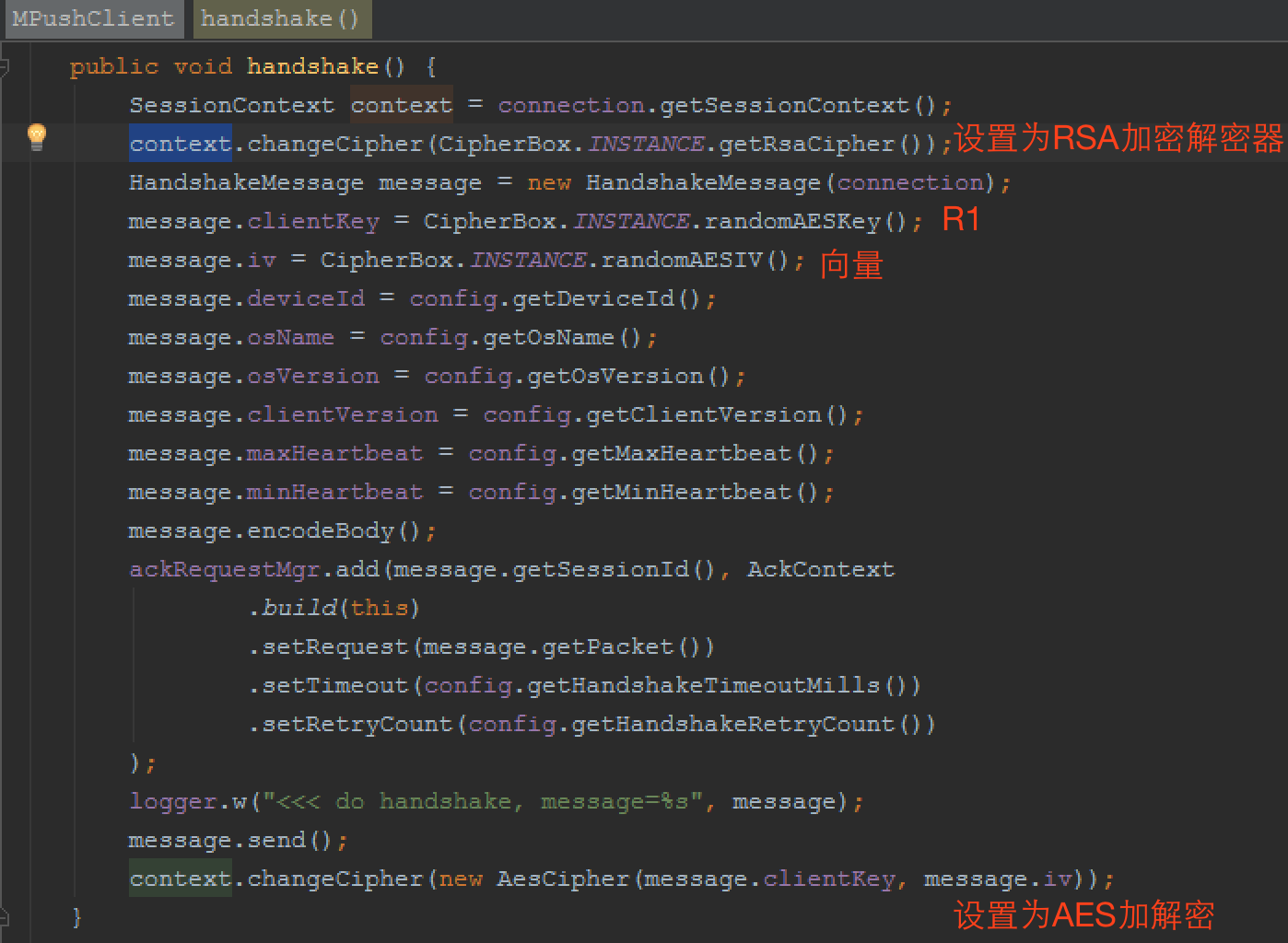
Task: Select the handshake() breadcrumb
Action: click(x=281, y=18)
